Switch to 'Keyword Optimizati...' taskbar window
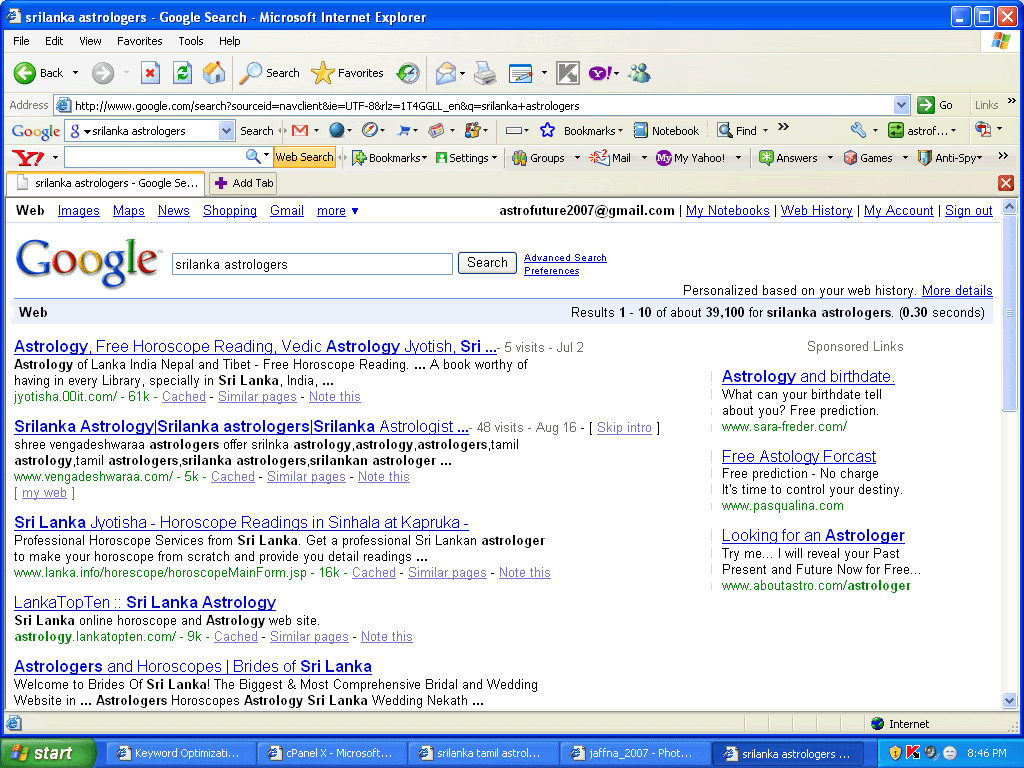This screenshot has height=768, width=1024. (179, 753)
